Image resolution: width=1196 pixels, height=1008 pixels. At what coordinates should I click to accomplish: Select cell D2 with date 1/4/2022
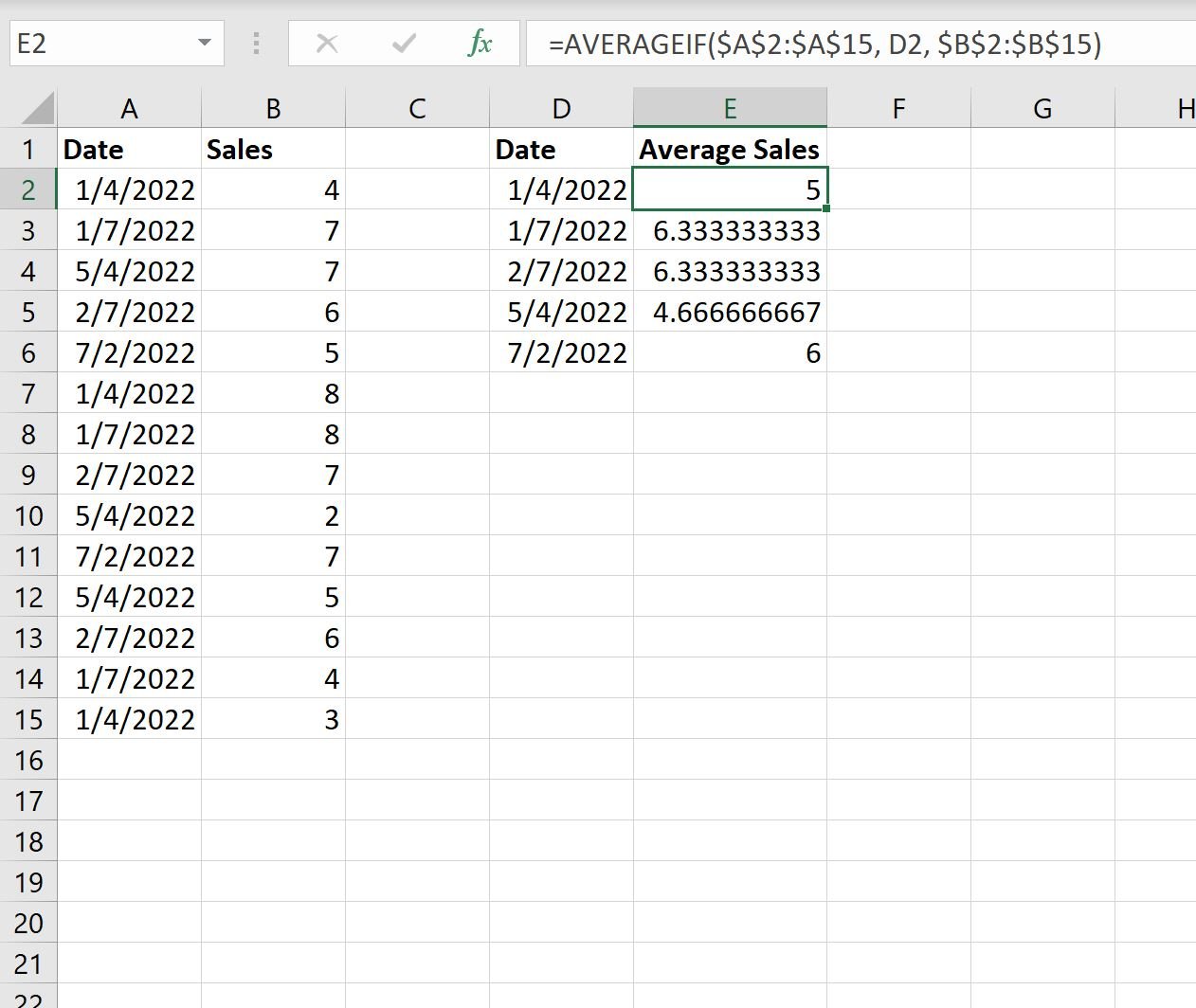(x=561, y=189)
